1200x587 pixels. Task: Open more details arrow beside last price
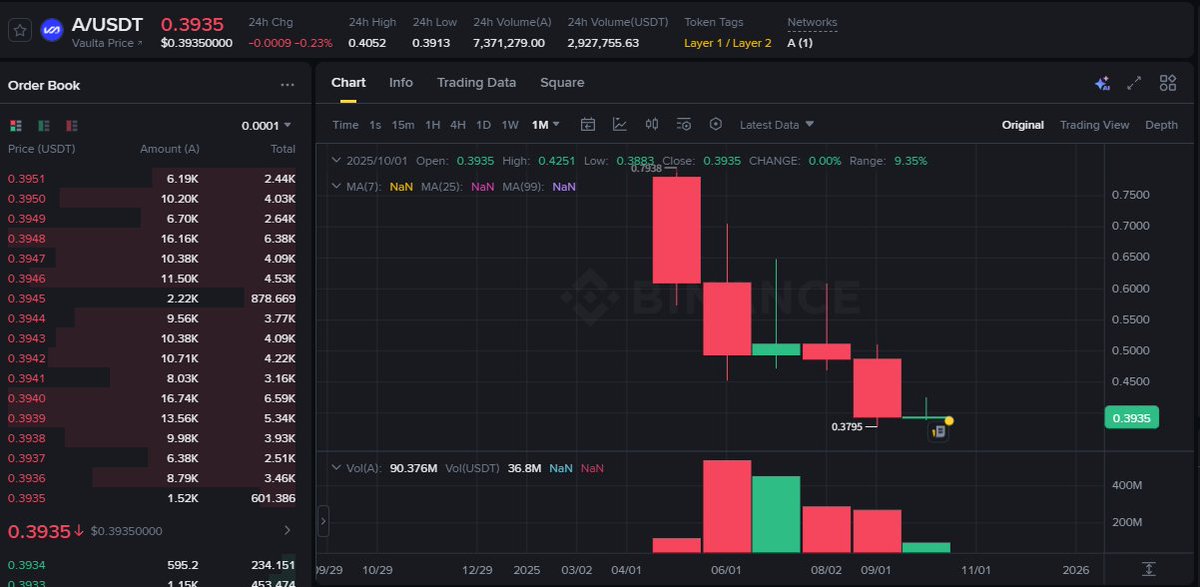[288, 530]
